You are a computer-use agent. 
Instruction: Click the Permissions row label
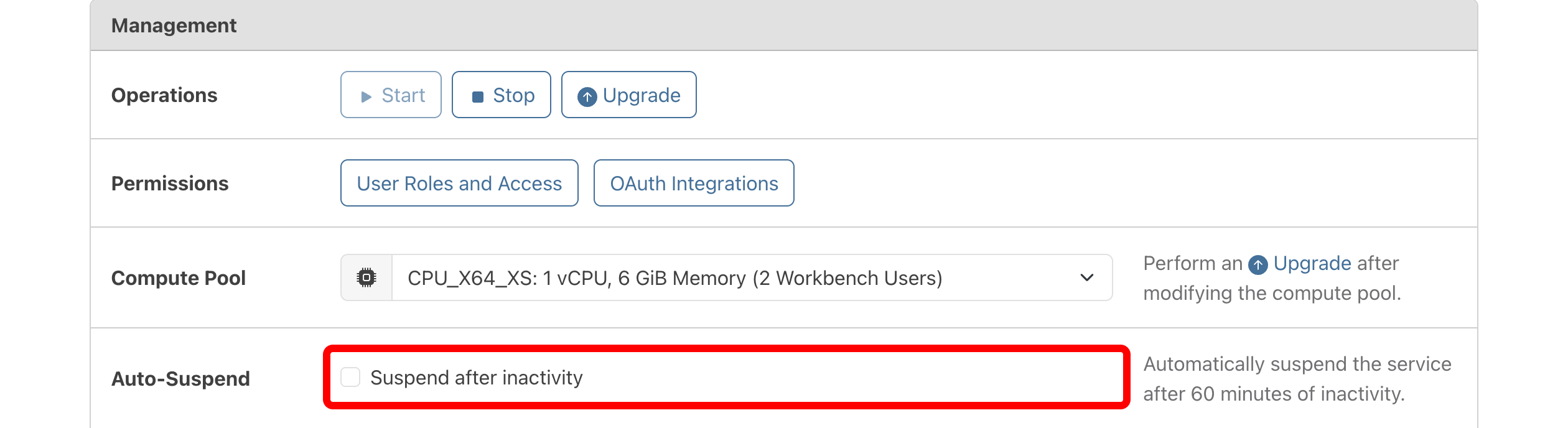pos(170,184)
